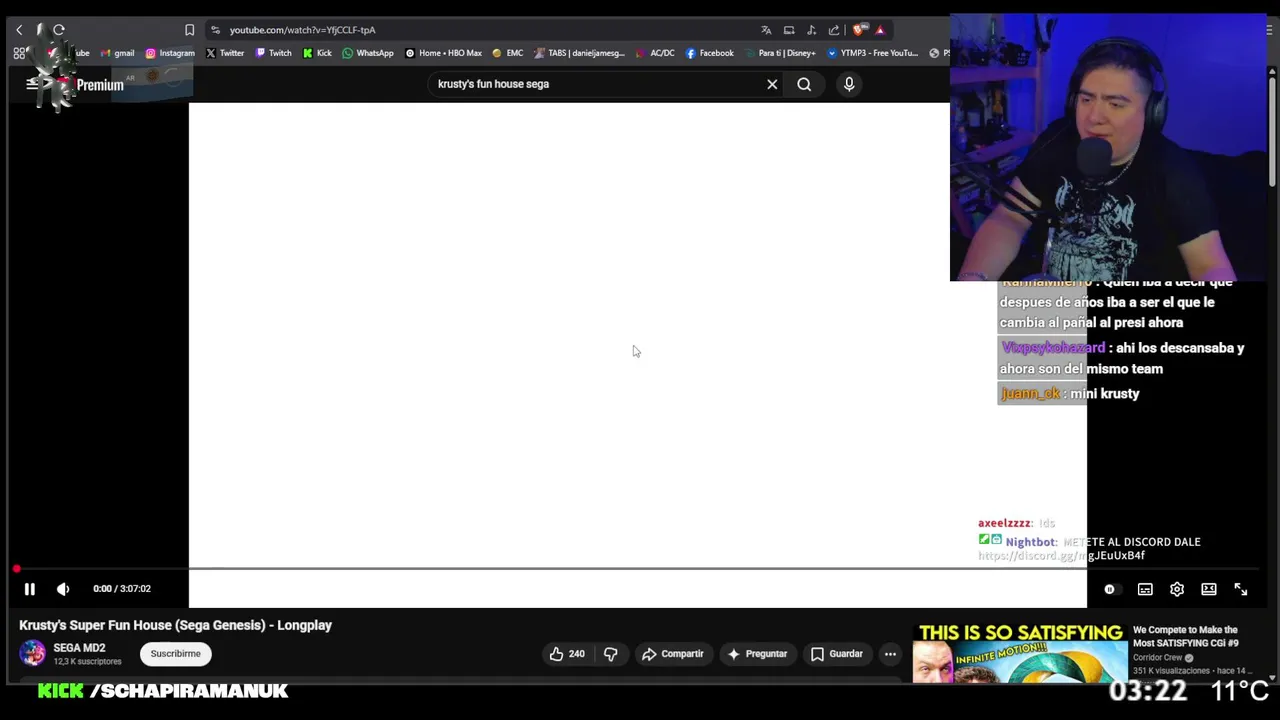Open the EMC bookmark
This screenshot has height=720, width=1280.
507,53
